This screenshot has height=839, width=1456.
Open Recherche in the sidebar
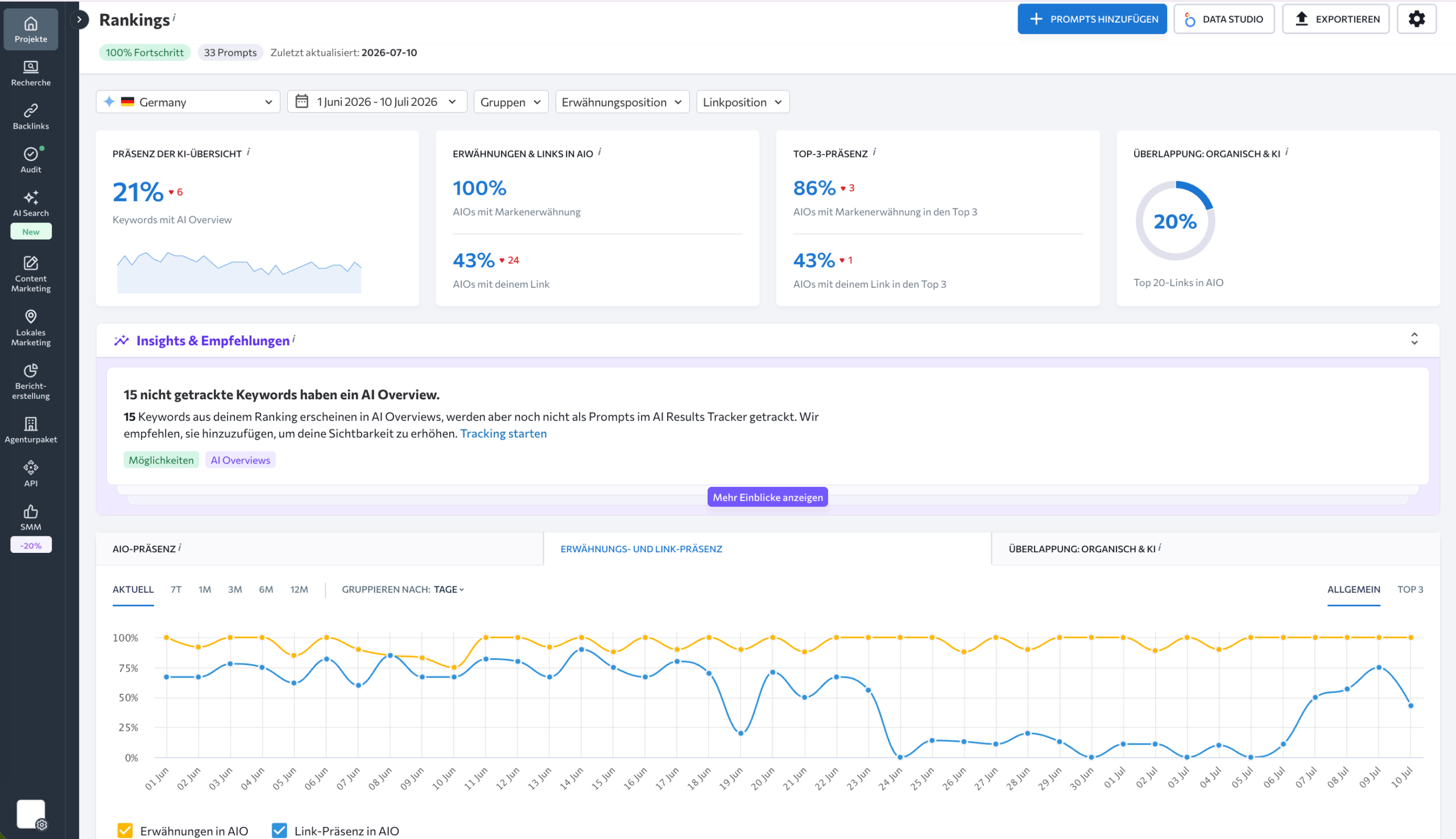(31, 73)
